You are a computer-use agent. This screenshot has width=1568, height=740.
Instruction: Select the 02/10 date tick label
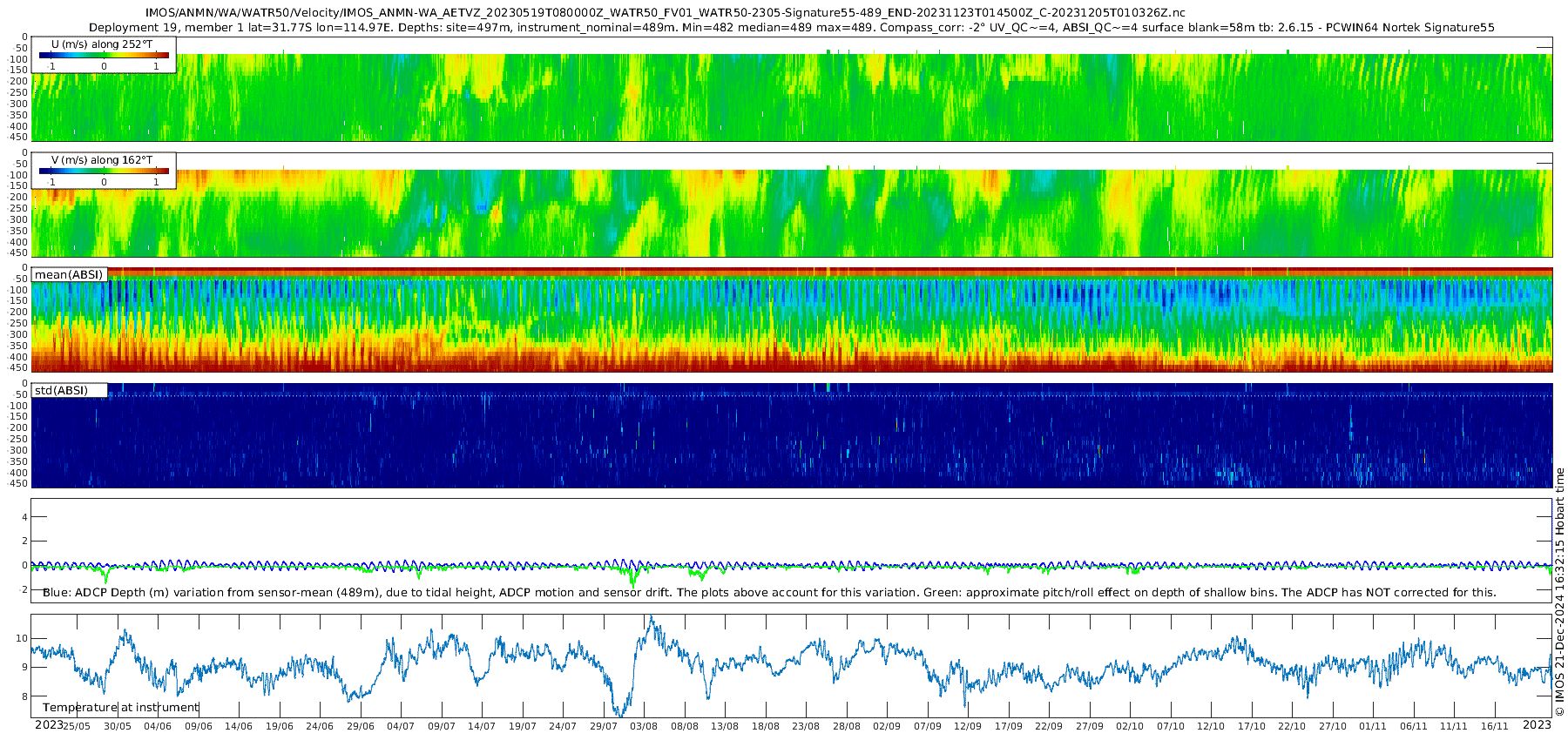(x=1130, y=726)
